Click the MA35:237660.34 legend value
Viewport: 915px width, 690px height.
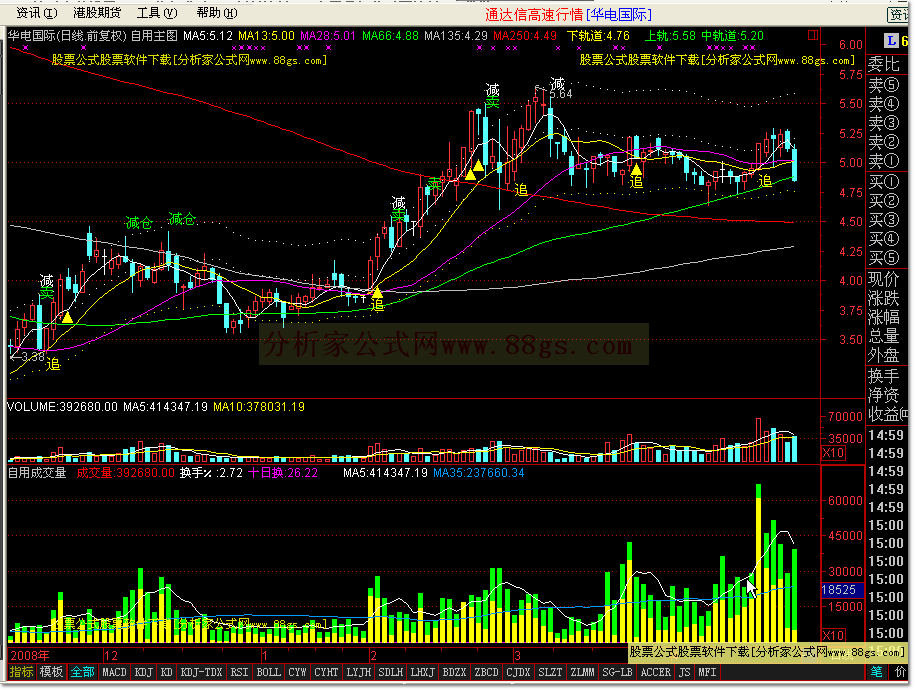pos(479,472)
